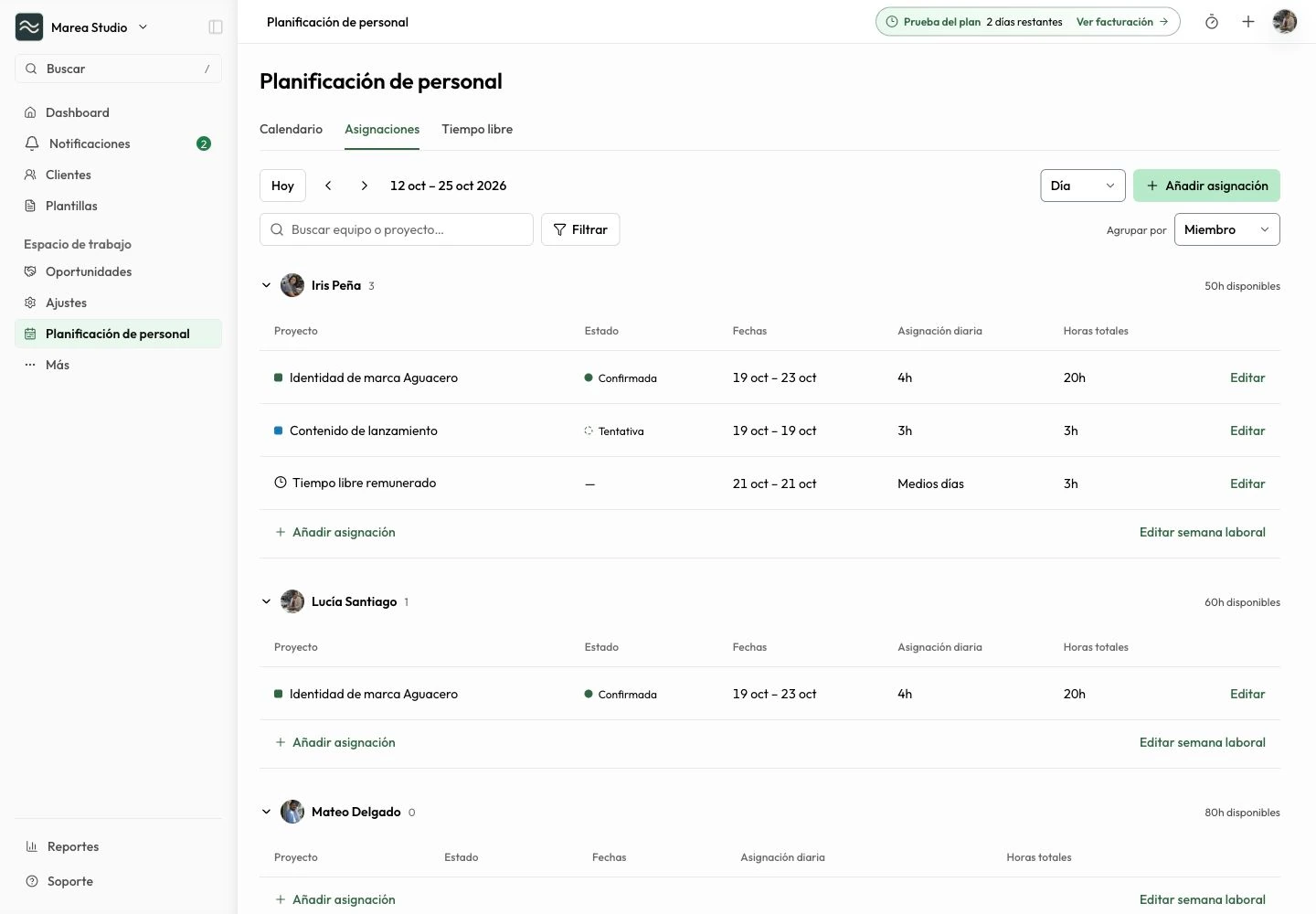Focus the Buscar equipo o proyecto field
The height and width of the screenshot is (914, 1316).
click(397, 229)
